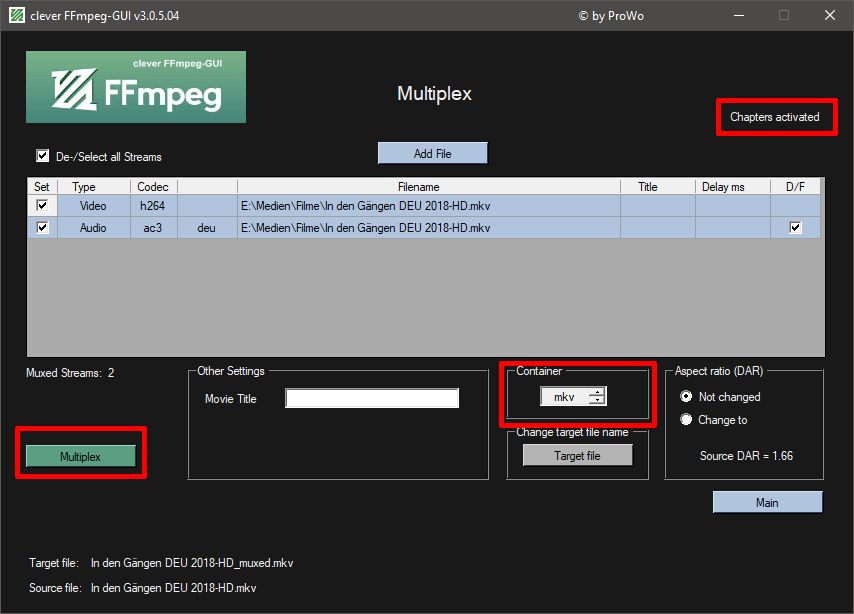
Task: Click the Title column header
Action: (x=657, y=186)
